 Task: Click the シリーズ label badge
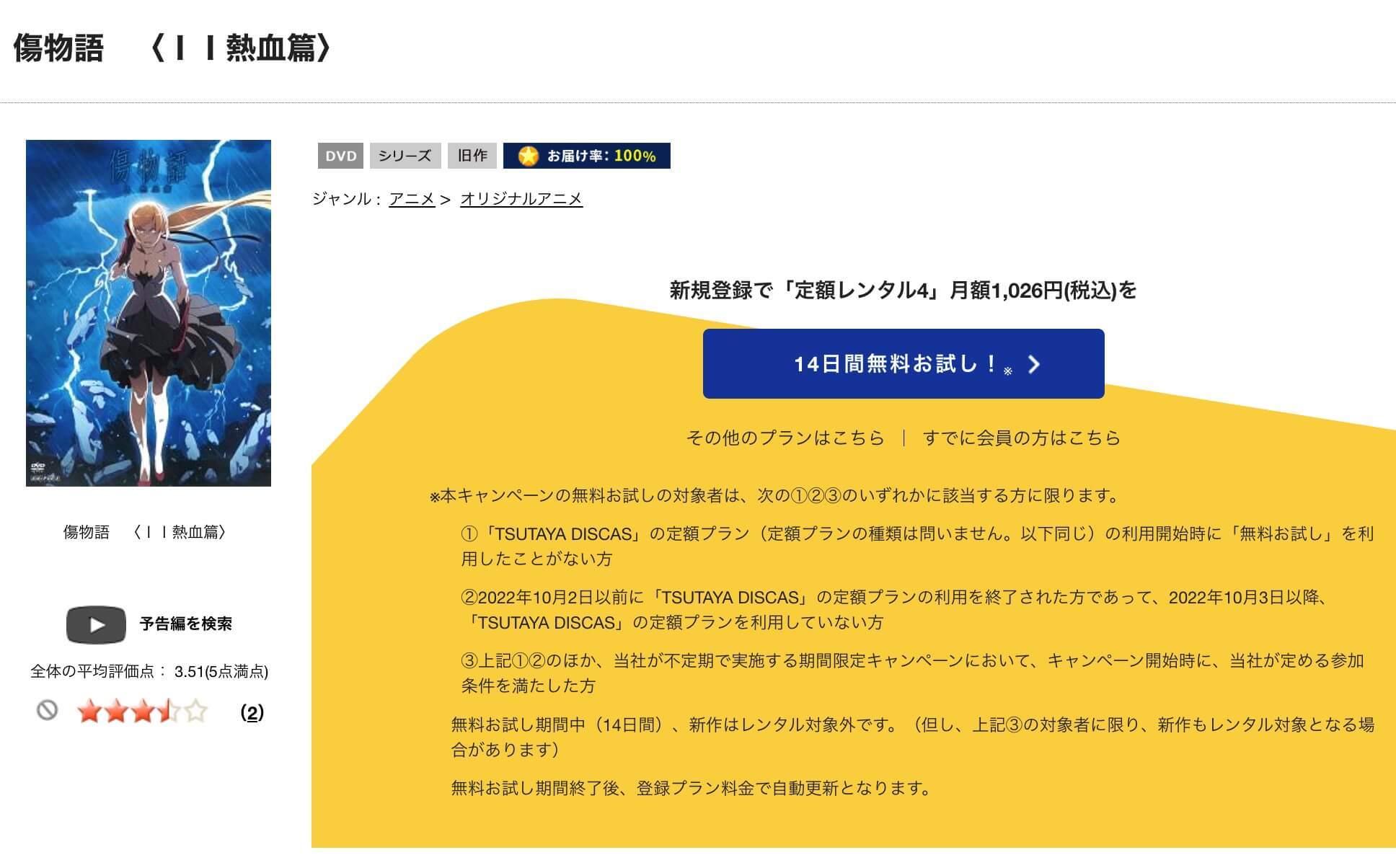coord(405,156)
